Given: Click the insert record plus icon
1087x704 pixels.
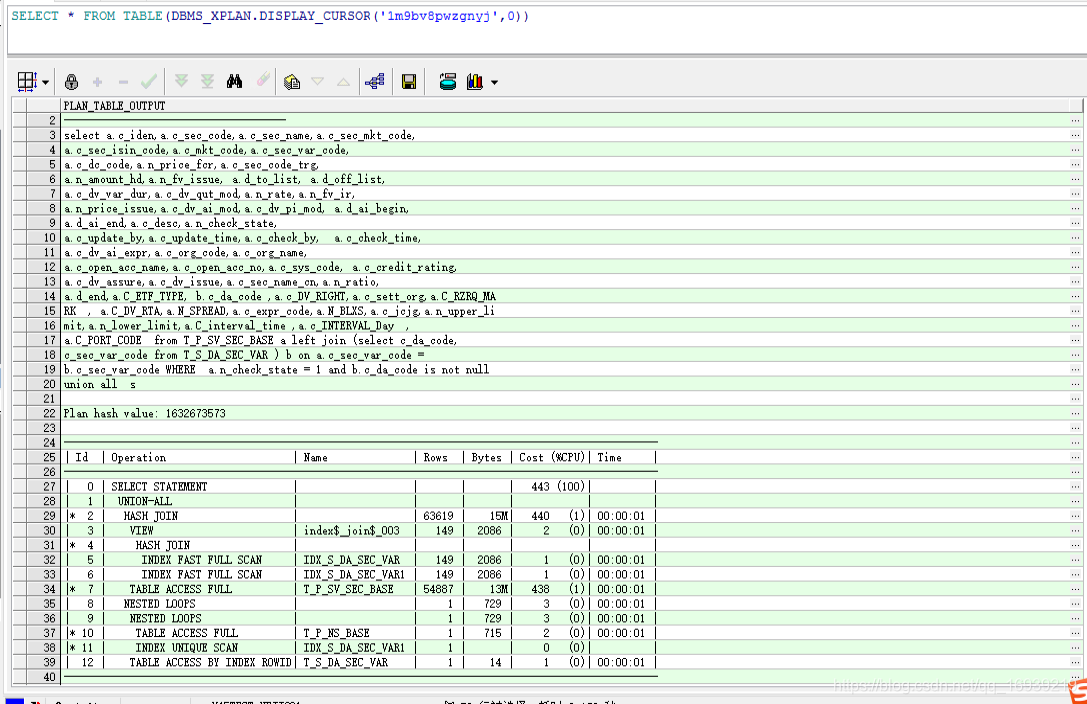Looking at the screenshot, I should (98, 82).
